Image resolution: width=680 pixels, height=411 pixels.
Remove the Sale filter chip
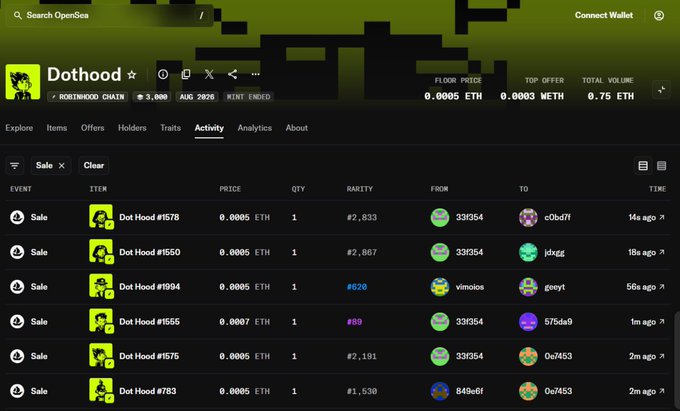(x=62, y=166)
